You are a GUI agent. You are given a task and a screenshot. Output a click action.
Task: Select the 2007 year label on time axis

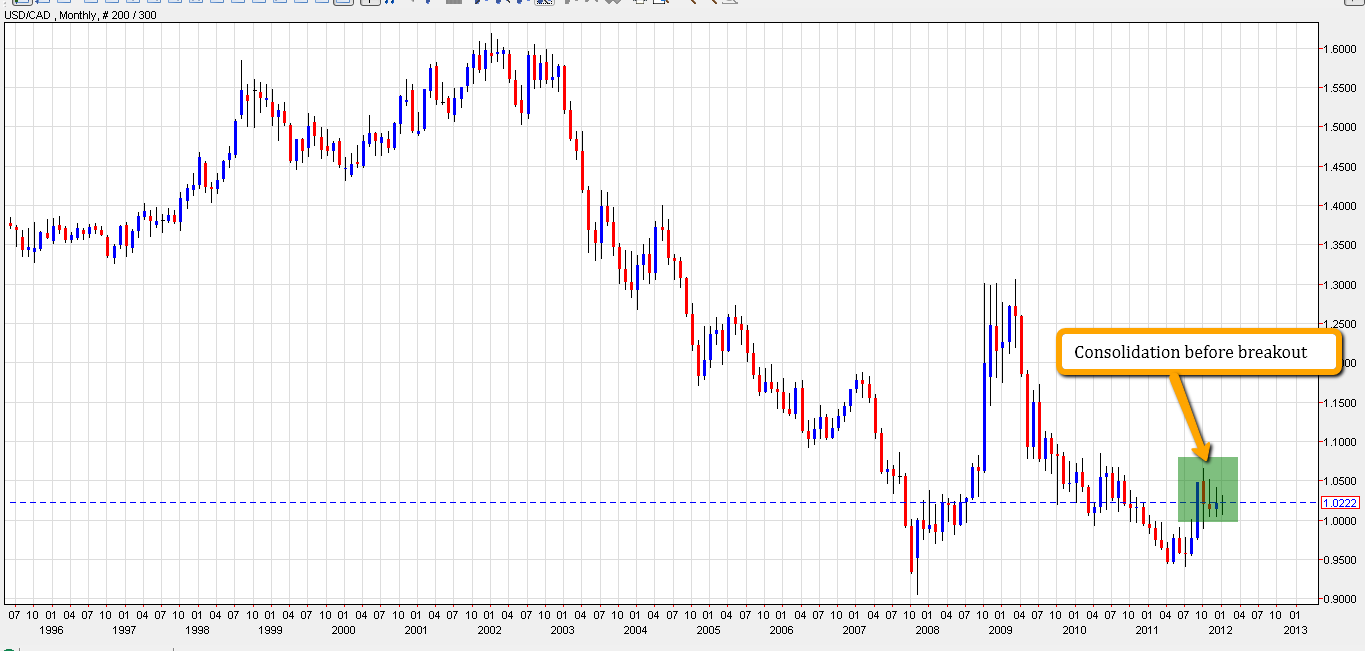854,631
